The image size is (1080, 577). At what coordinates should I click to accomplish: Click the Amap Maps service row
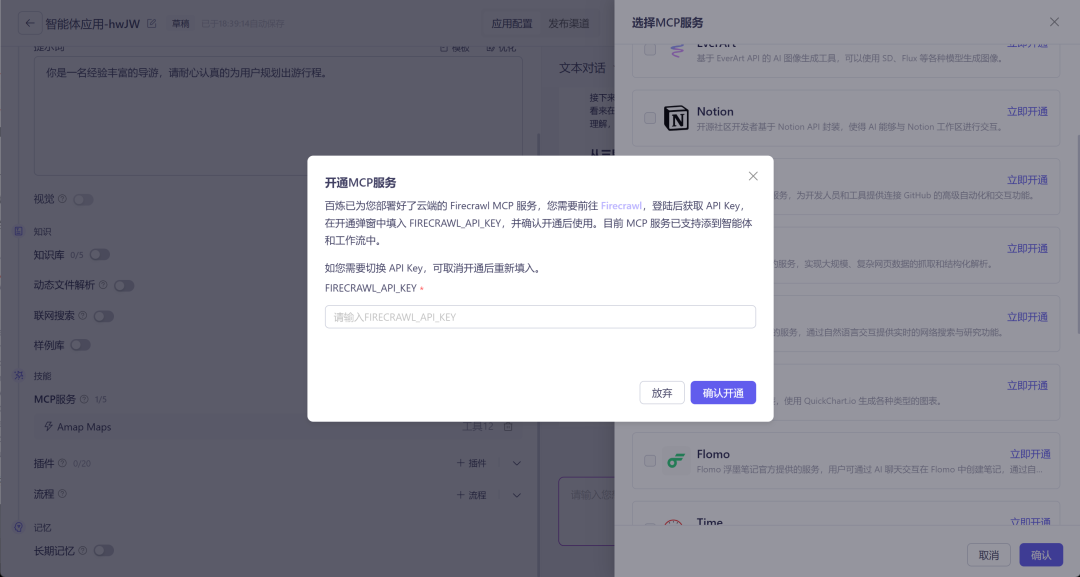point(278,427)
